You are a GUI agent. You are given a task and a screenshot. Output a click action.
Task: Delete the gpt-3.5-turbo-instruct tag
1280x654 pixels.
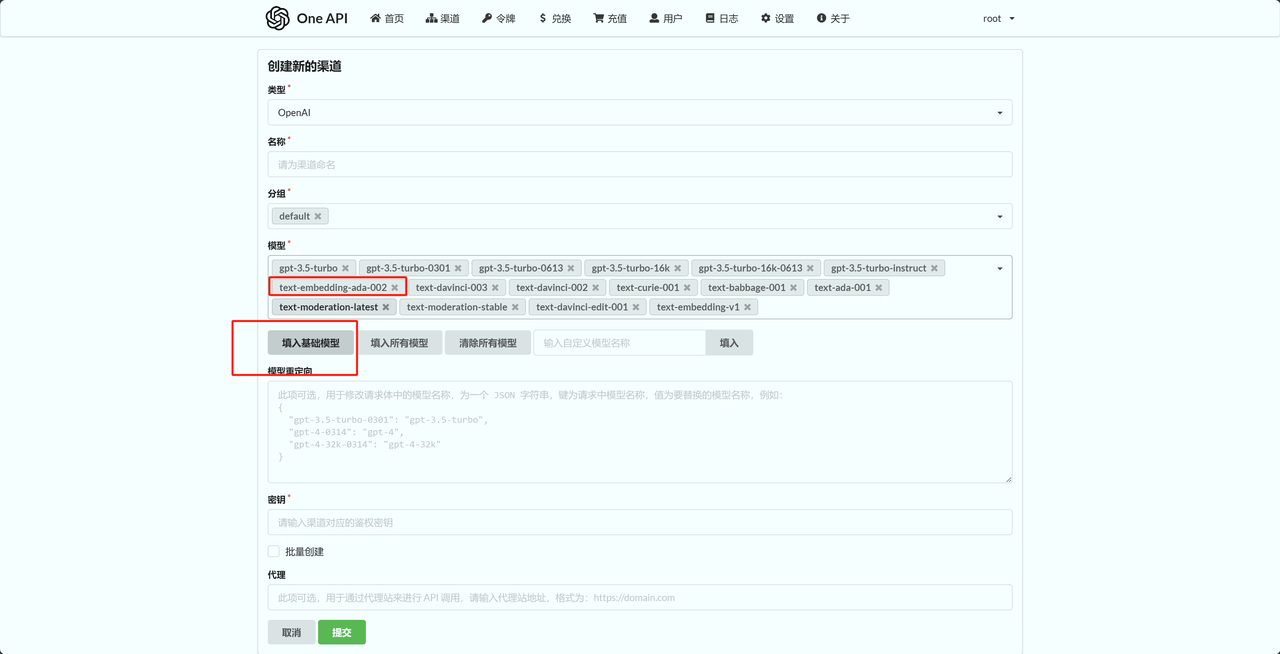(x=934, y=268)
